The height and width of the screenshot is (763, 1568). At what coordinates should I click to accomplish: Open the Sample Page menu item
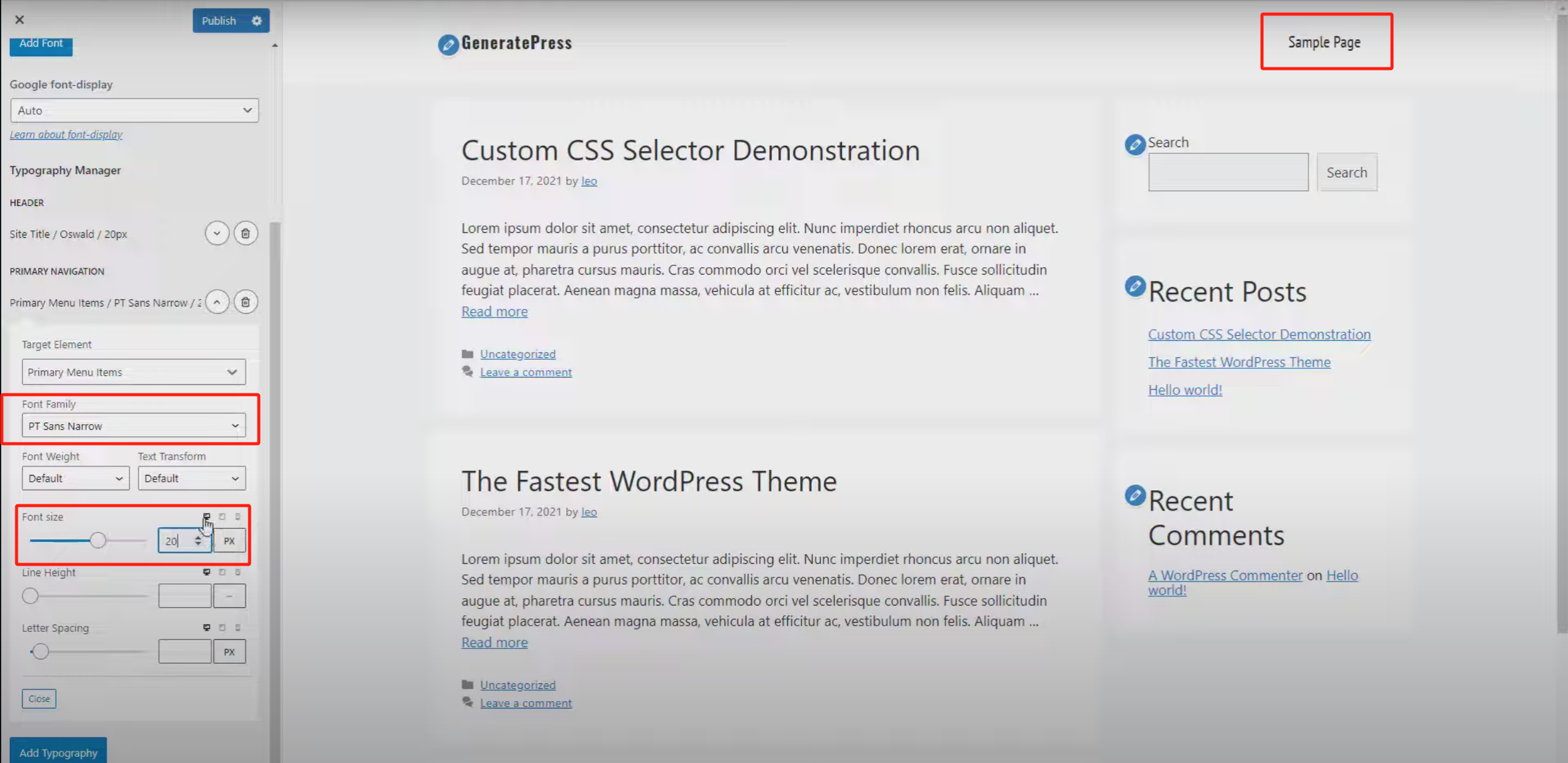(1323, 42)
